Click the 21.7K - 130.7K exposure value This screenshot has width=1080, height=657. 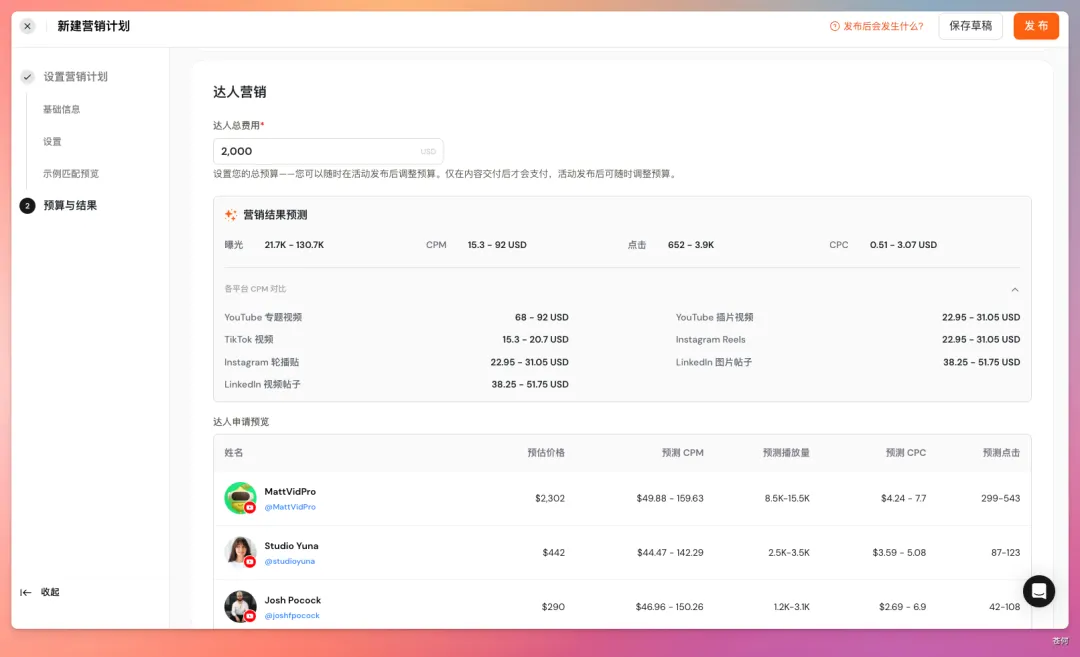294,244
